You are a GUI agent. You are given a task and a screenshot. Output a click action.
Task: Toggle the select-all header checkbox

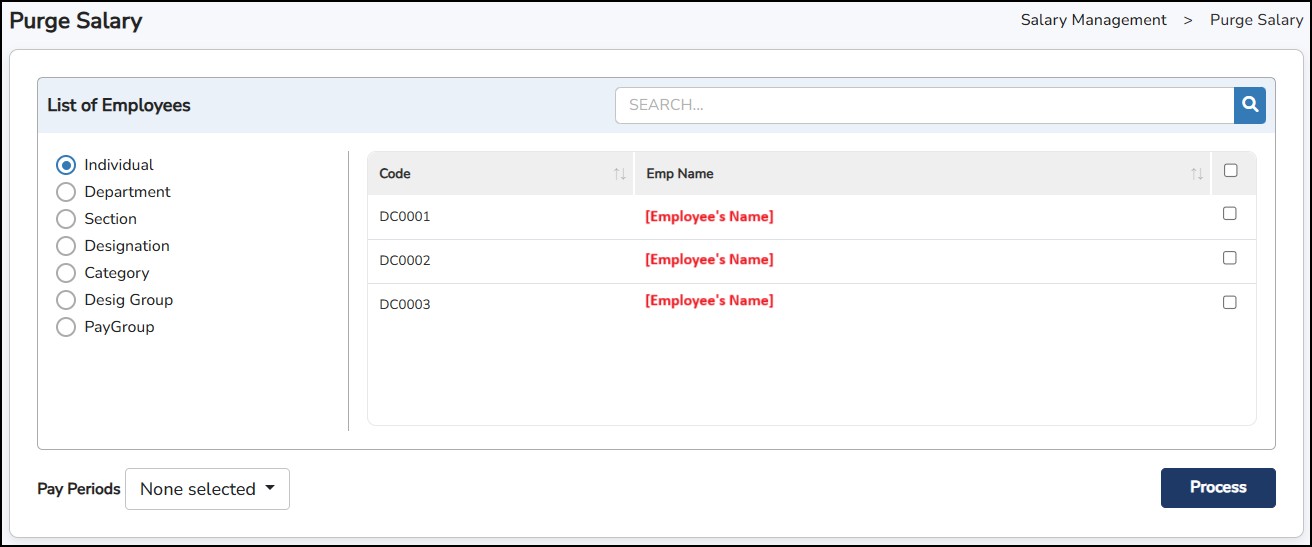pyautogui.click(x=1230, y=171)
